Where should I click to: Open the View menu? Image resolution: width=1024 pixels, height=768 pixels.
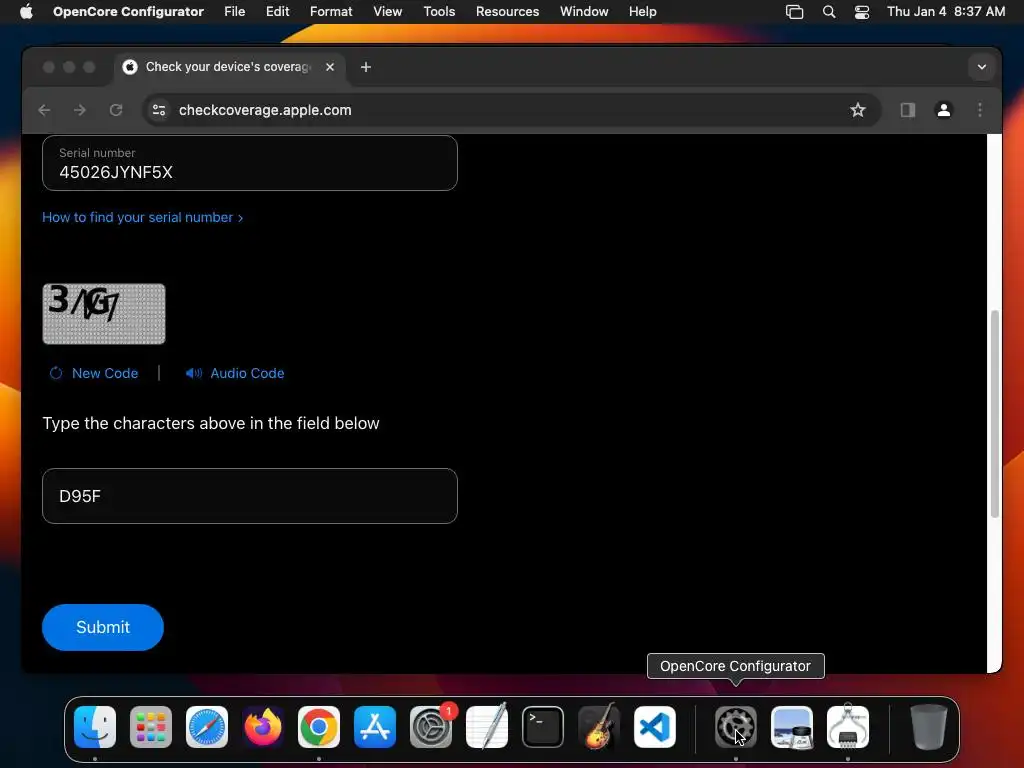tap(387, 11)
